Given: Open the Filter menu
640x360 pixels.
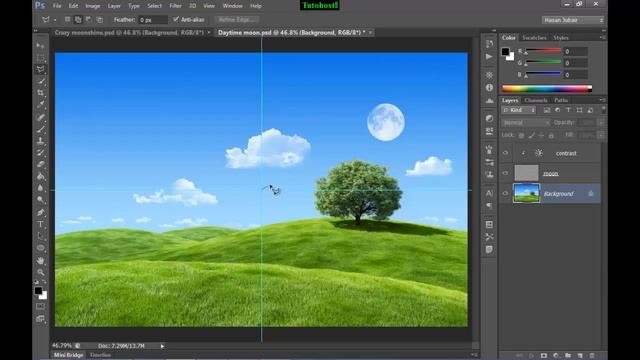Looking at the screenshot, I should tap(175, 6).
